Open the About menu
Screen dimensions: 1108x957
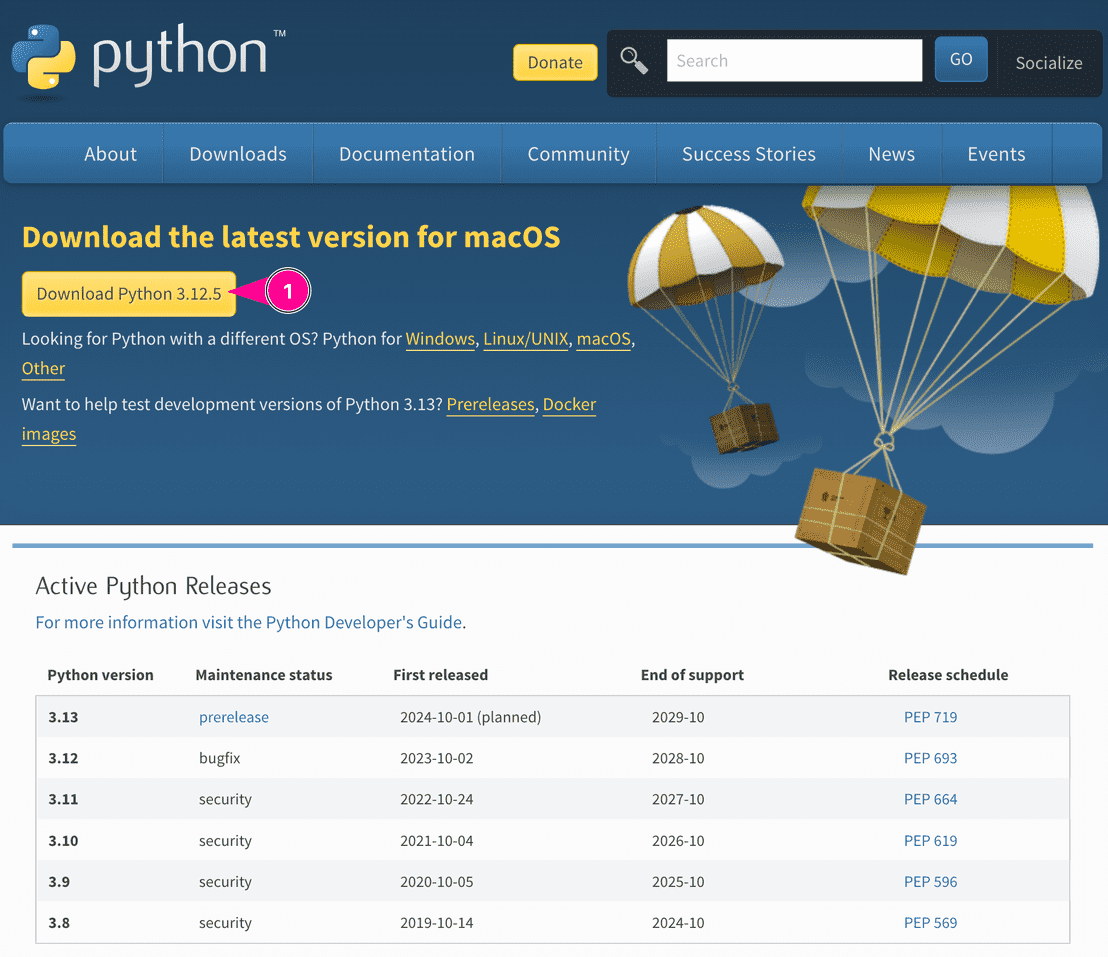[x=110, y=153]
